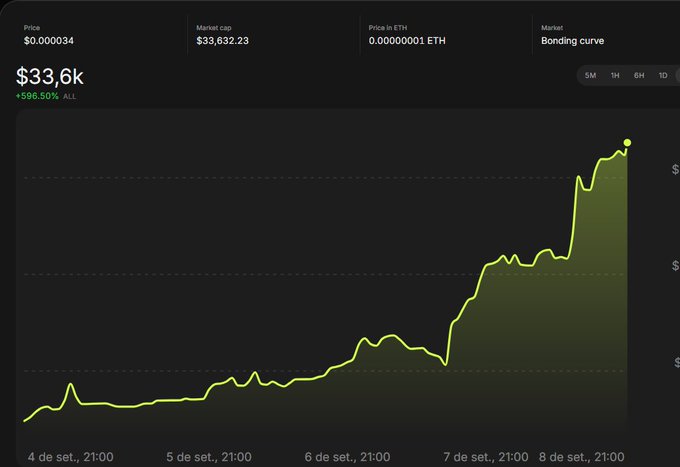Image resolution: width=680 pixels, height=467 pixels.
Task: Click the '7 de set., 21:00' axis label
Action: pyautogui.click(x=485, y=457)
